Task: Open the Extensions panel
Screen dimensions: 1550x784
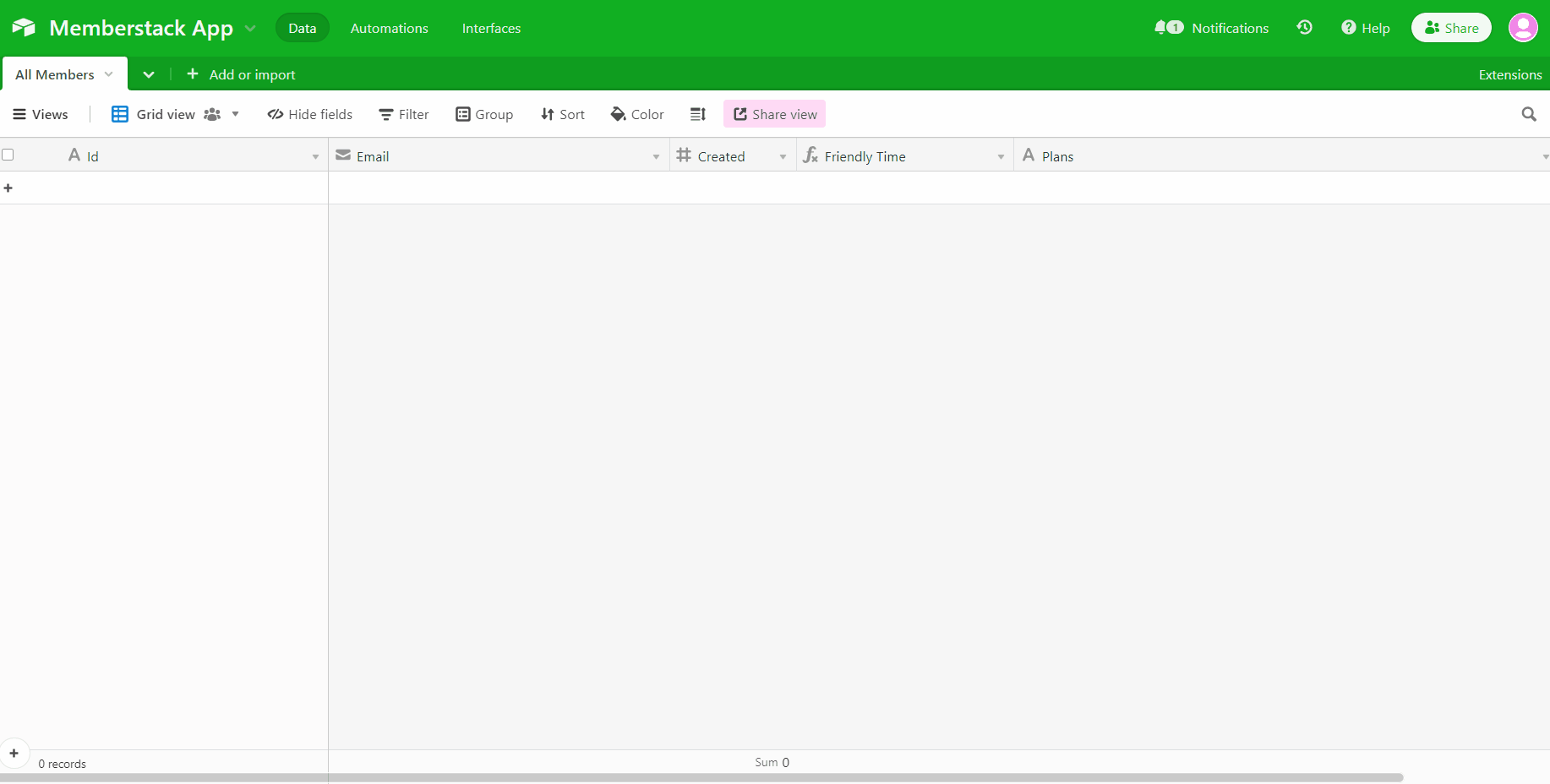Action: 1510,74
